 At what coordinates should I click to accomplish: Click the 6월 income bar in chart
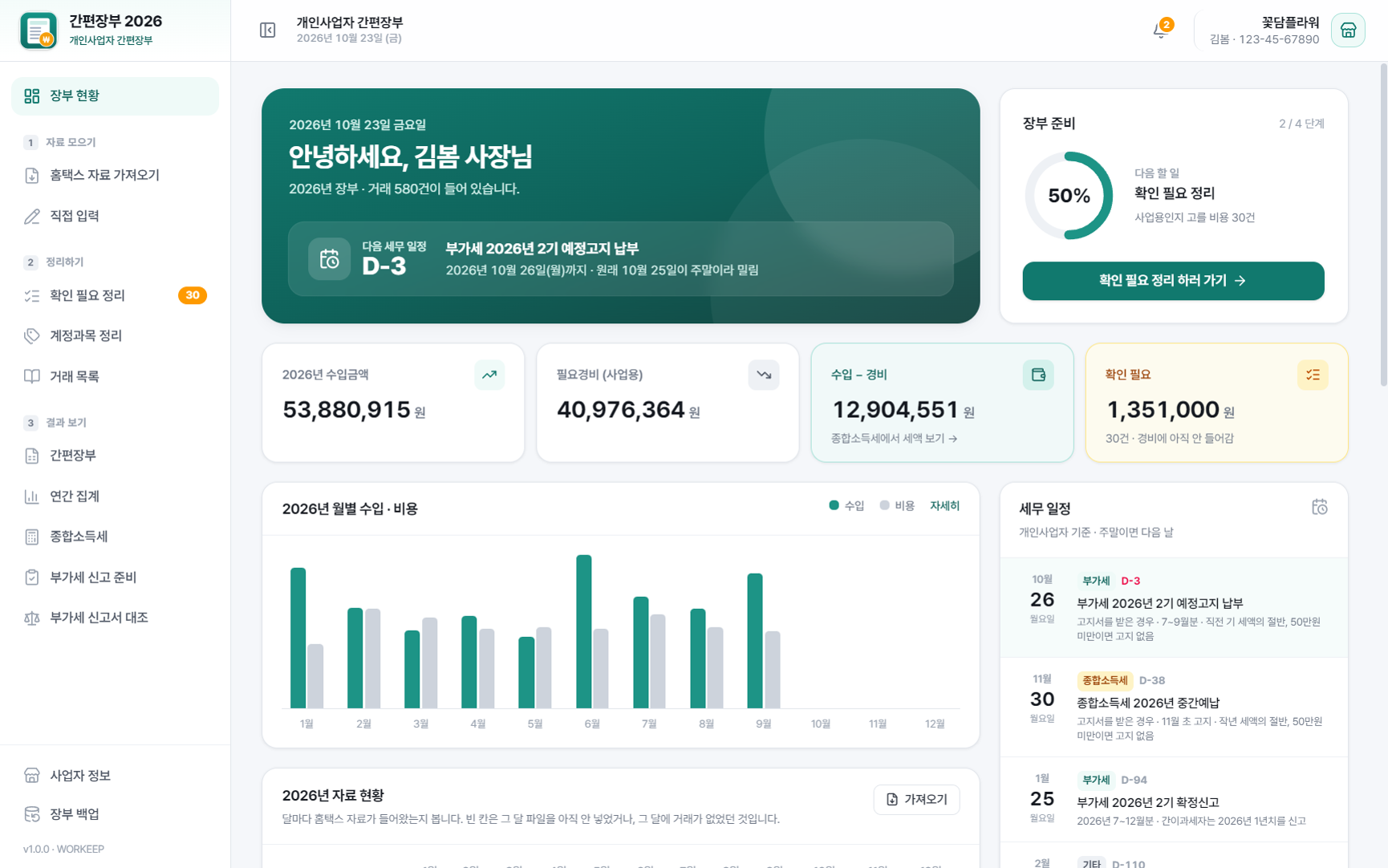[584, 631]
